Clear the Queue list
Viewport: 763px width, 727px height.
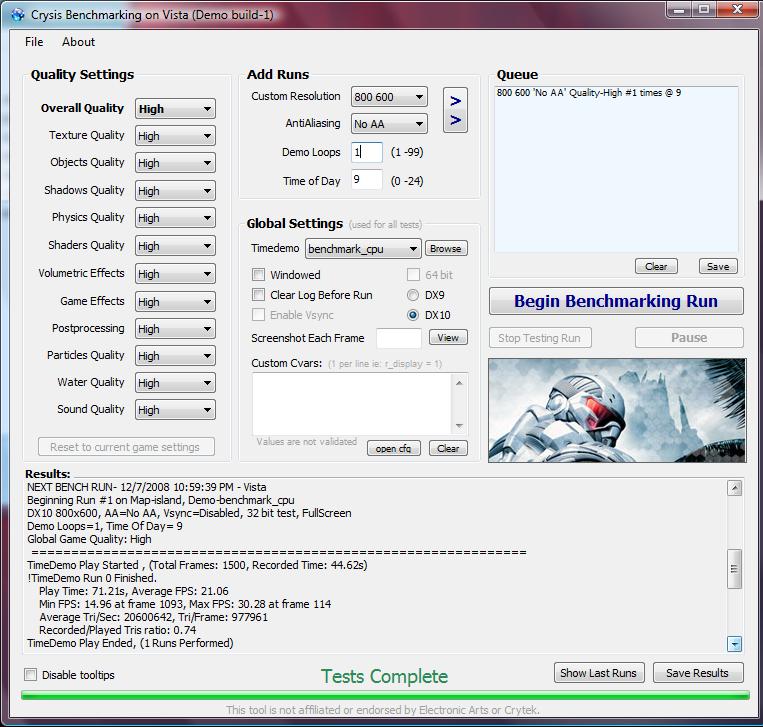click(656, 266)
